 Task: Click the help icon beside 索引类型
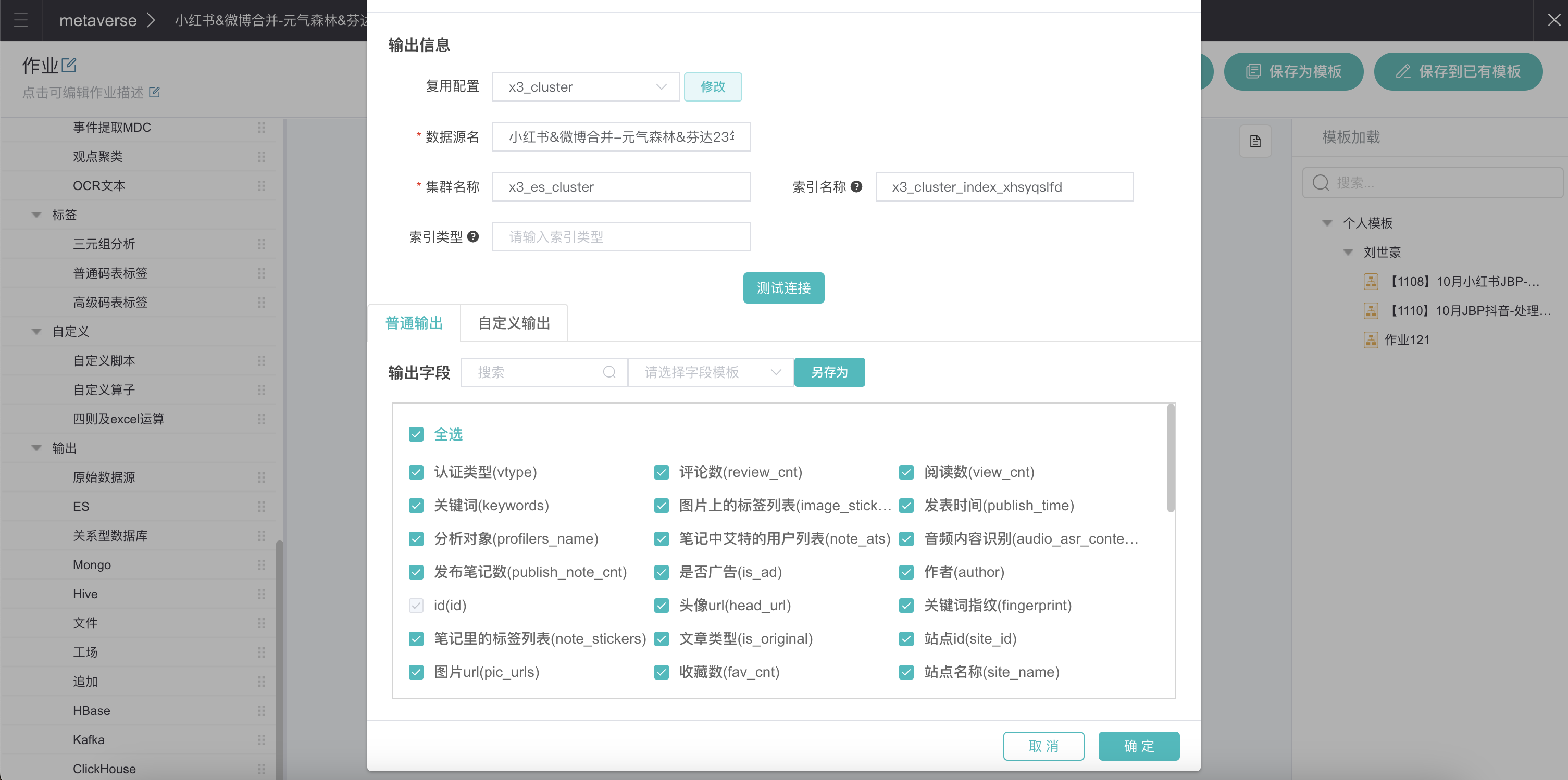click(x=473, y=237)
